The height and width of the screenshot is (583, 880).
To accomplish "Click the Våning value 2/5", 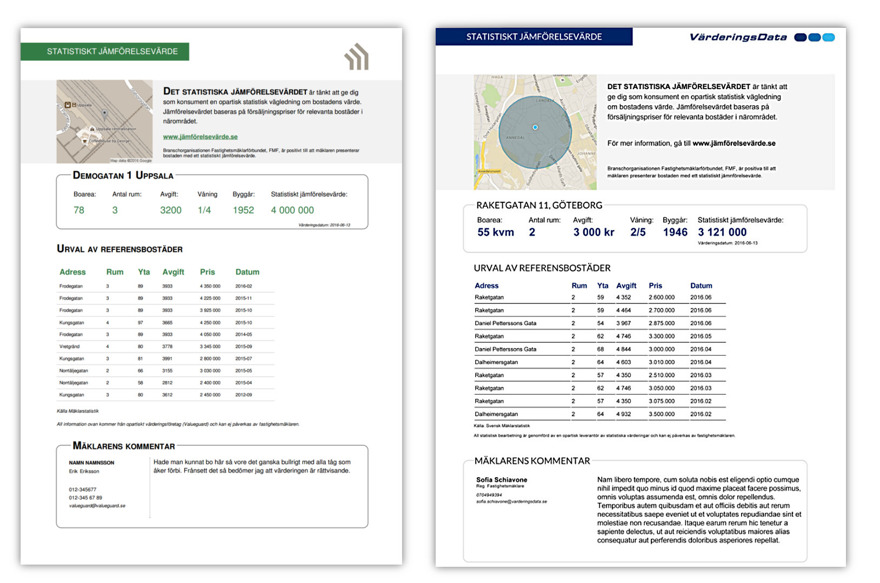I will click(x=638, y=232).
